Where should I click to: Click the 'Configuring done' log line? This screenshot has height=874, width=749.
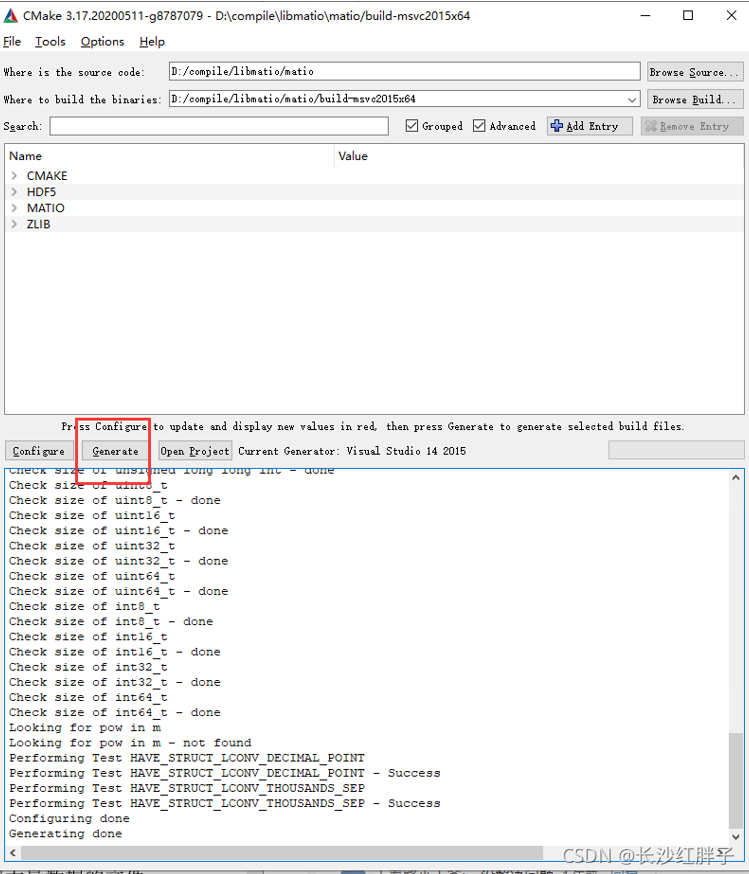tap(69, 819)
